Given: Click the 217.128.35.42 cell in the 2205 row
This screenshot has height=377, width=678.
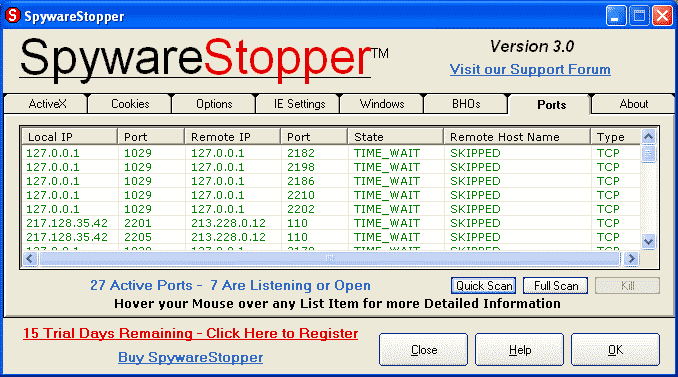Looking at the screenshot, I should 67,237.
